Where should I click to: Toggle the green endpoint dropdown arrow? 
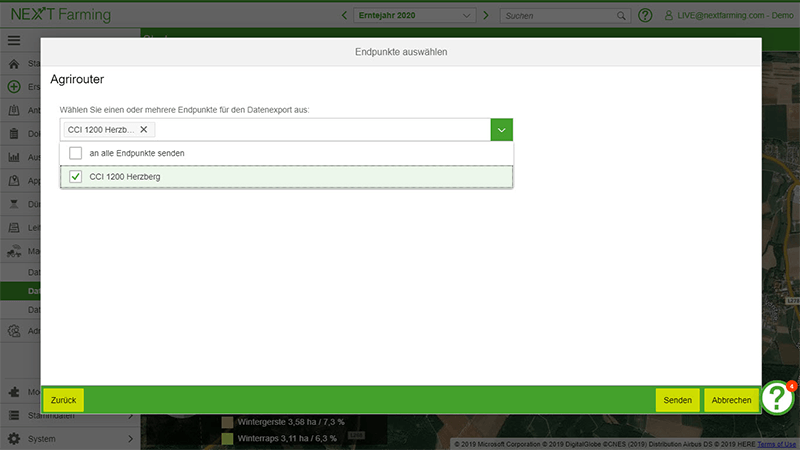click(502, 130)
